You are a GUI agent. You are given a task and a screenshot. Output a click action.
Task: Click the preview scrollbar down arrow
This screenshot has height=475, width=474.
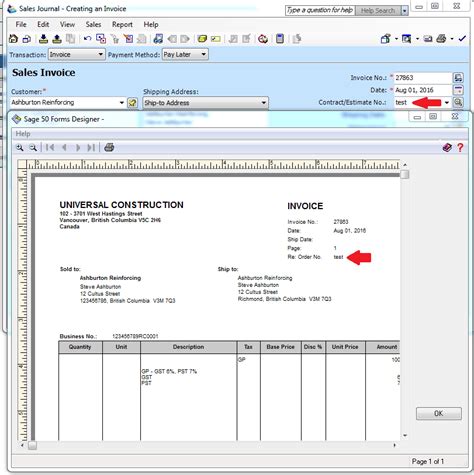(405, 435)
